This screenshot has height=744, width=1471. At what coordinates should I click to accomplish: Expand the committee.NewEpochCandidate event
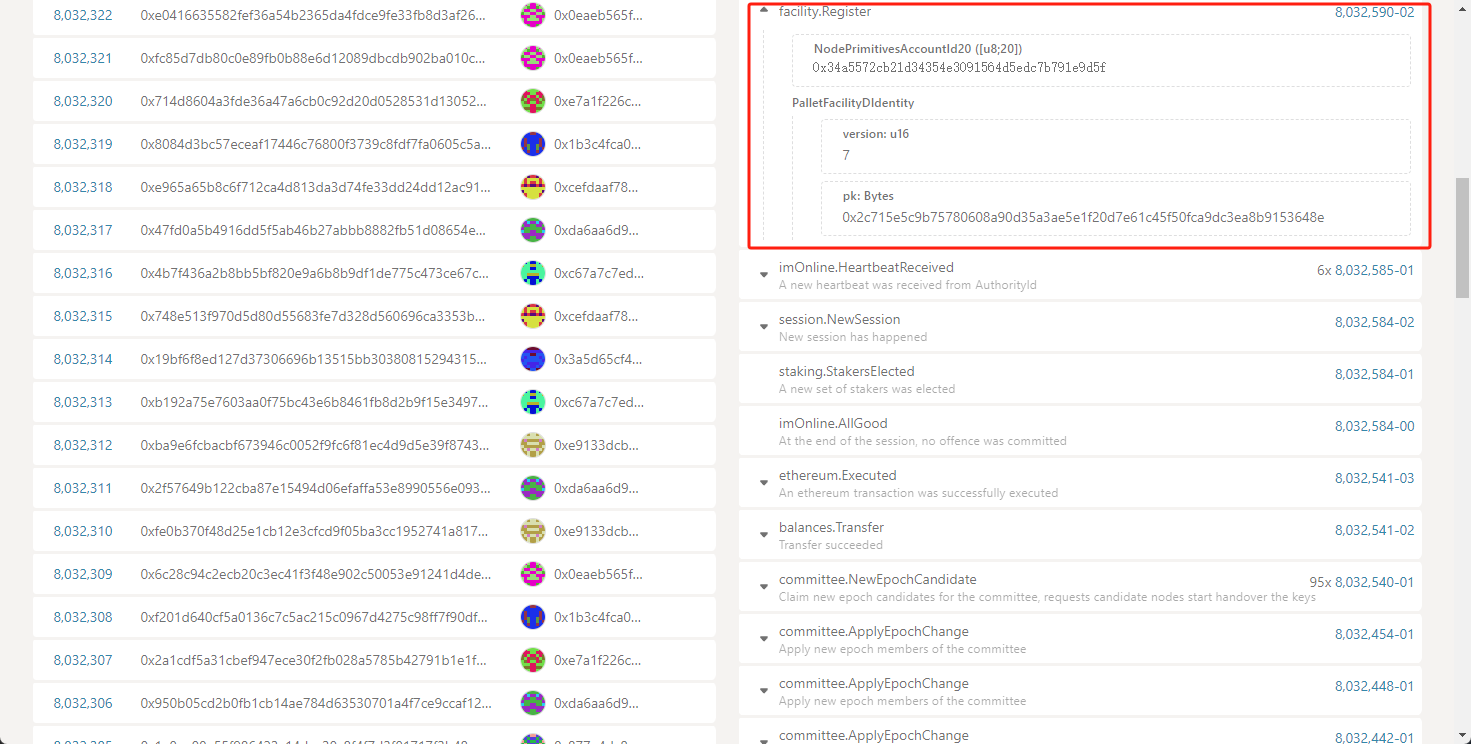[764, 587]
